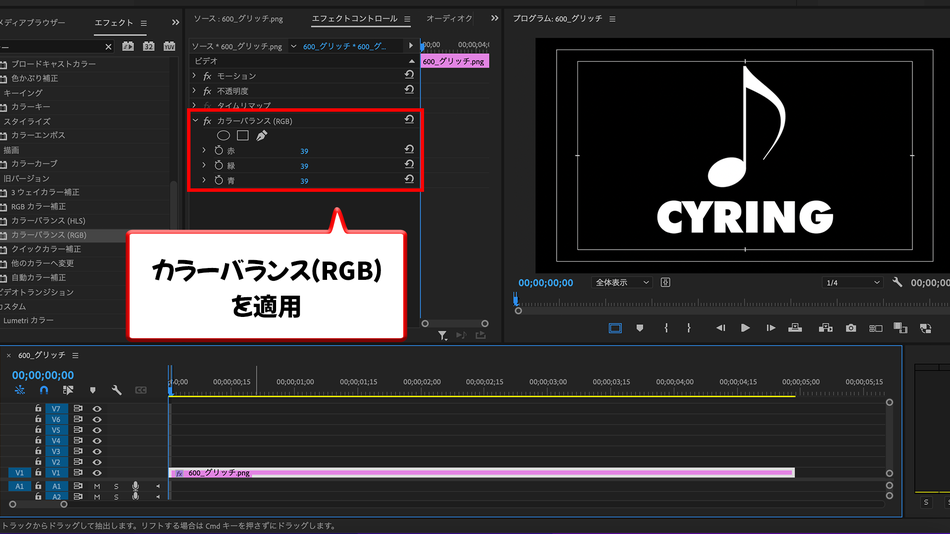
Task: Select the pen mask tool under カラーバランス (RGB)
Action: pyautogui.click(x=262, y=136)
